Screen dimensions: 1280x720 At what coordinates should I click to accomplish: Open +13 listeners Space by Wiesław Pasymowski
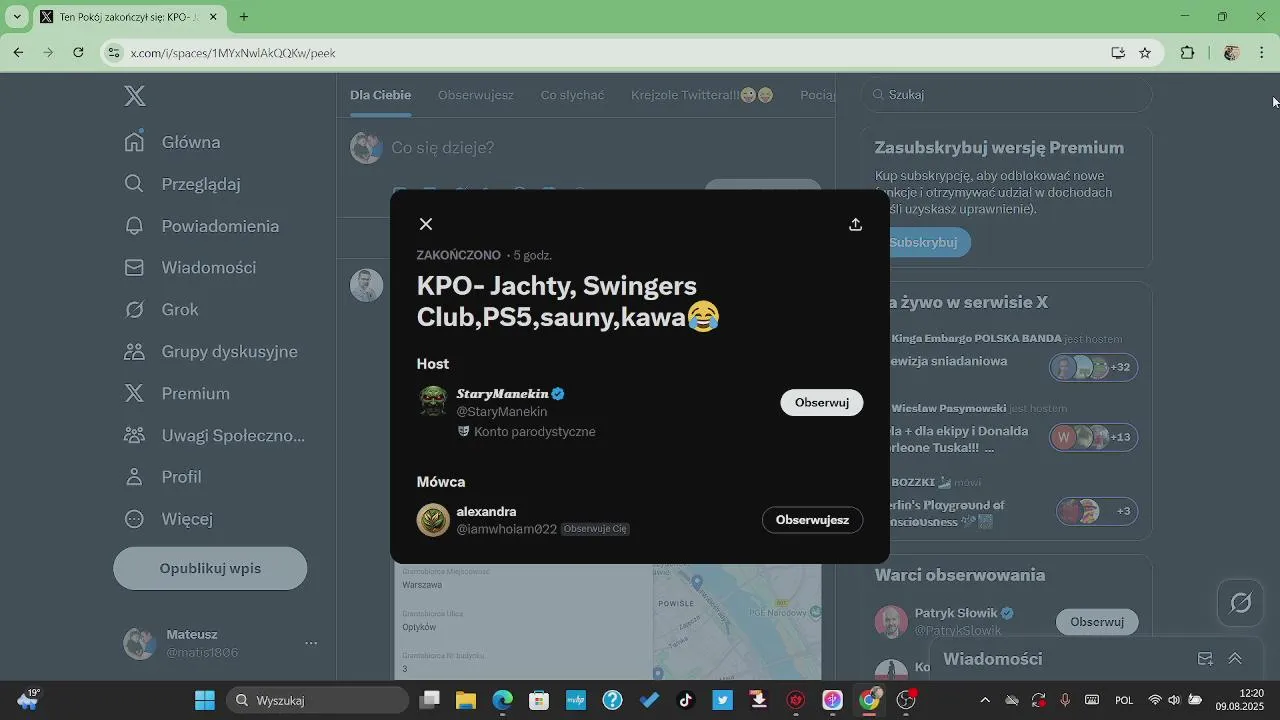click(1093, 437)
